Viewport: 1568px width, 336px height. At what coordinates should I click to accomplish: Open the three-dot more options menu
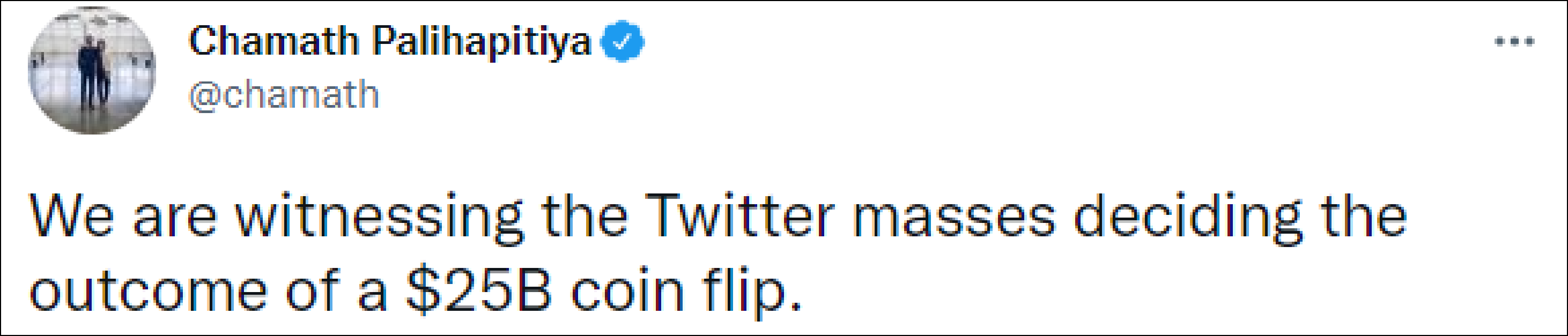[1514, 43]
